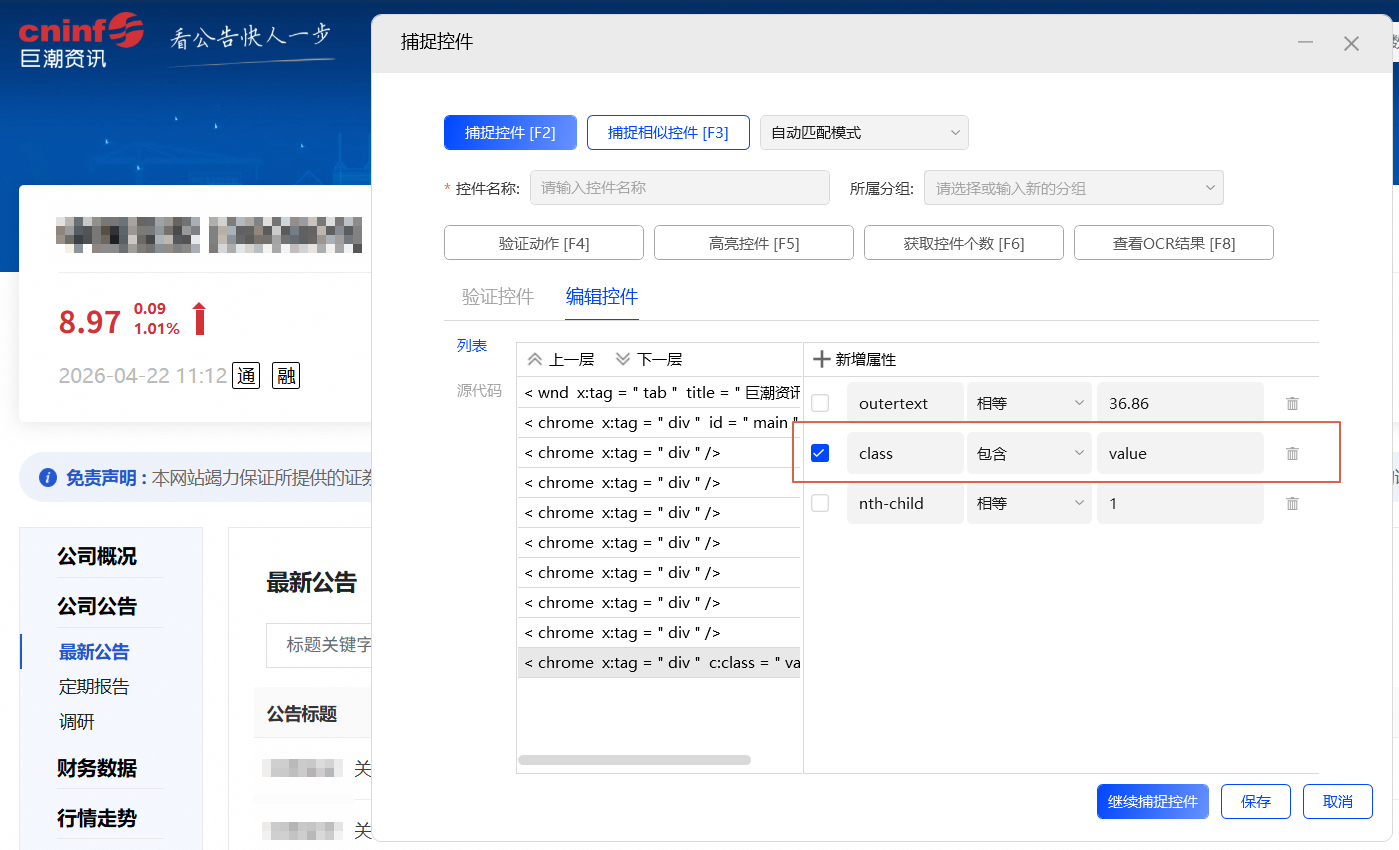Viewport: 1399px width, 850px height.
Task: Click the 获取控件个数 [F6] button
Action: pos(964,243)
